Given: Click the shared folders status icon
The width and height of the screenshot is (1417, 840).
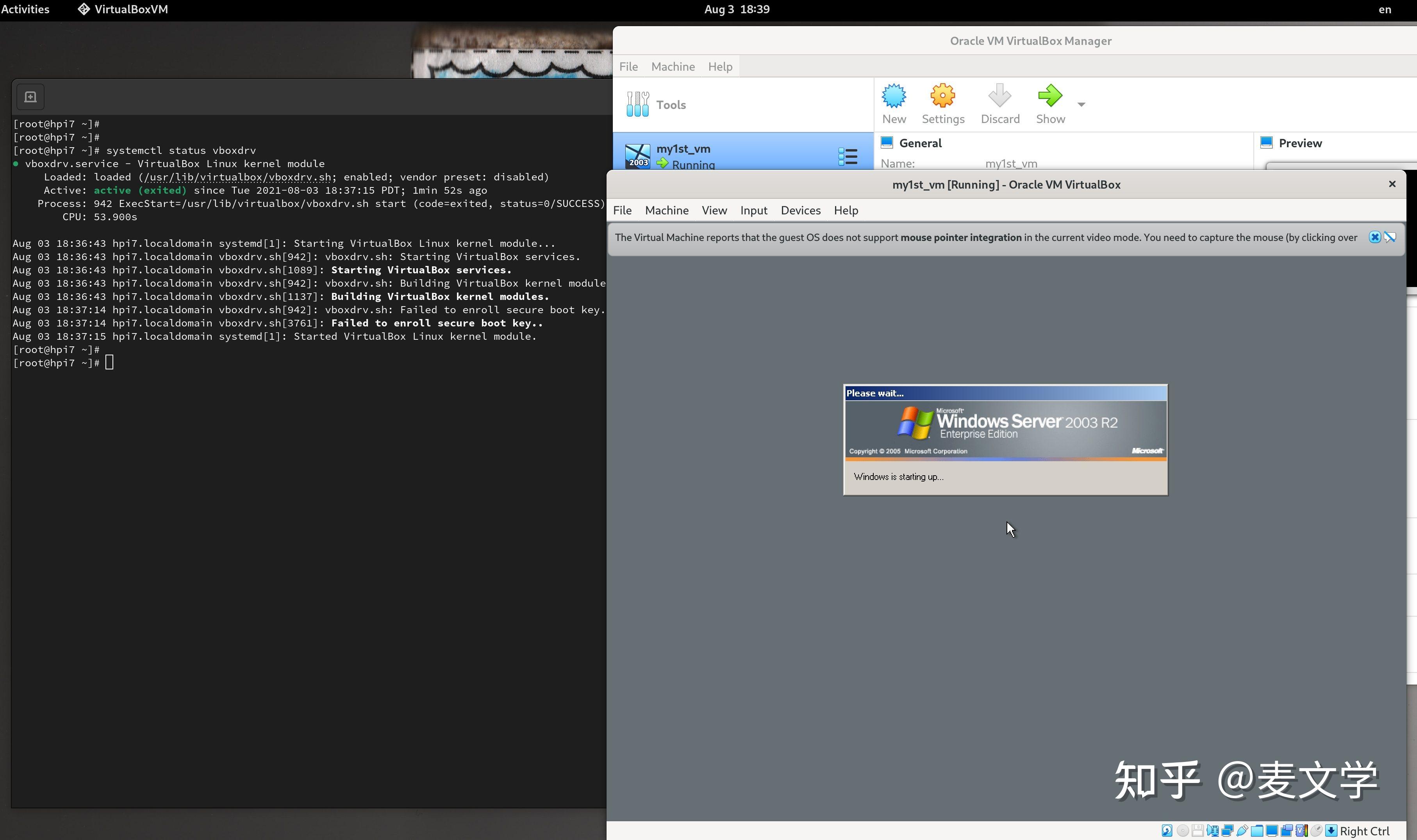Looking at the screenshot, I should click(1257, 830).
